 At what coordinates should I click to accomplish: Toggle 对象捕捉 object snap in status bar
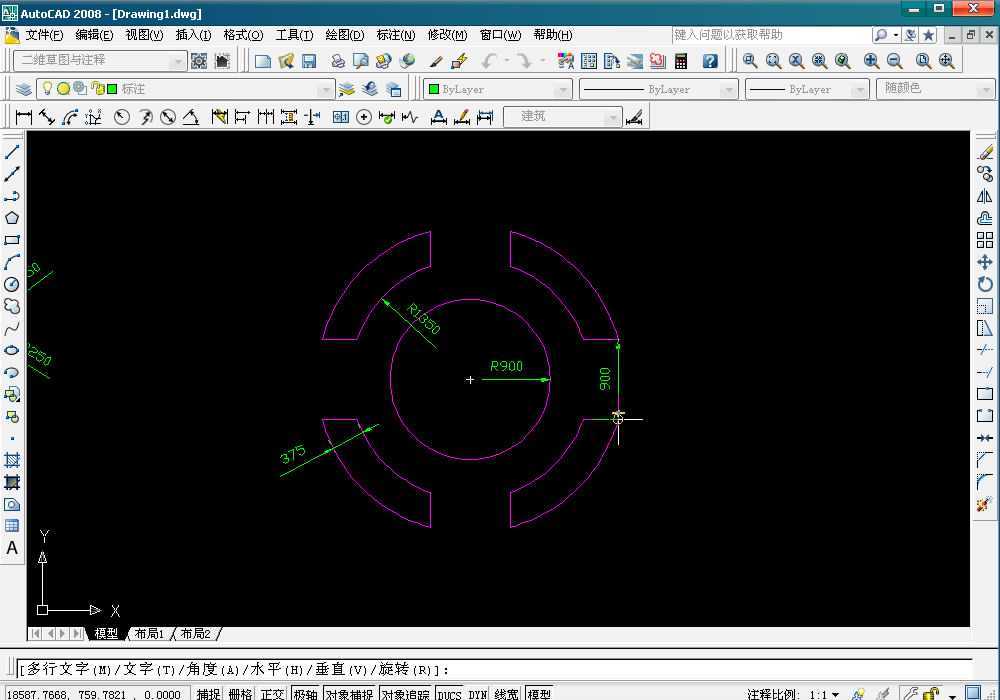349,694
